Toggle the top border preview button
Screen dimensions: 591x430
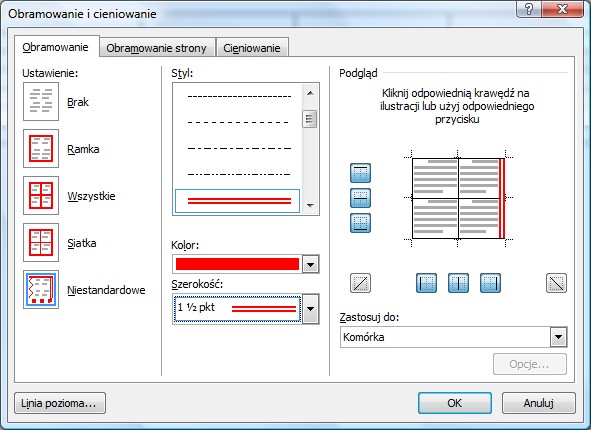click(x=360, y=173)
